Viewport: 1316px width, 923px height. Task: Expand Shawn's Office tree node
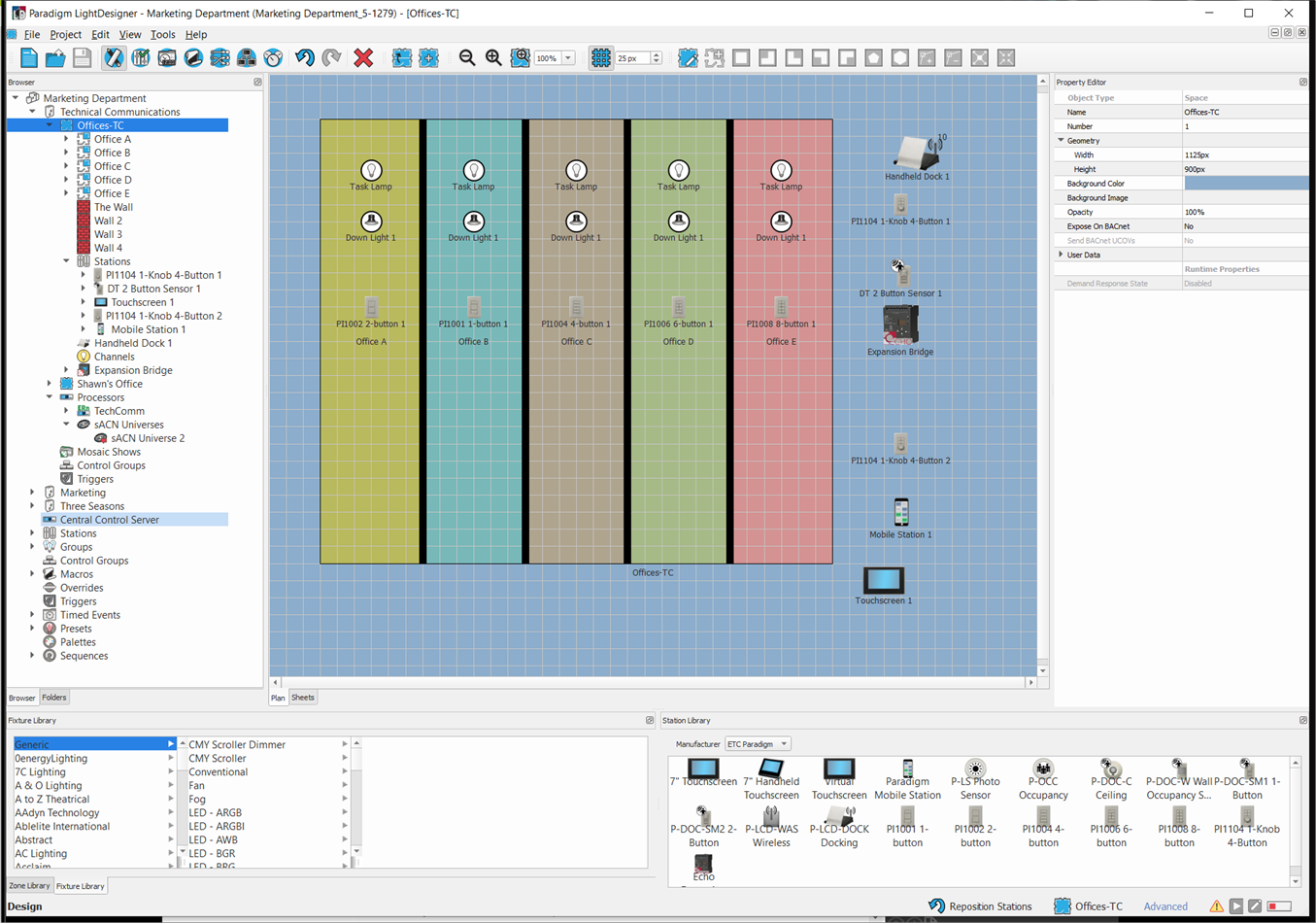pyautogui.click(x=50, y=384)
